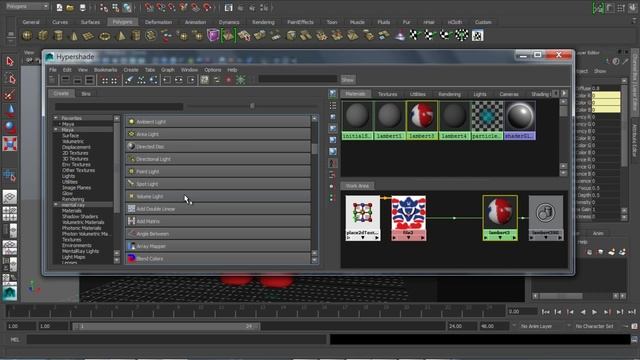Switch to the Bins tab
This screenshot has width=640, height=360.
pyautogui.click(x=86, y=93)
